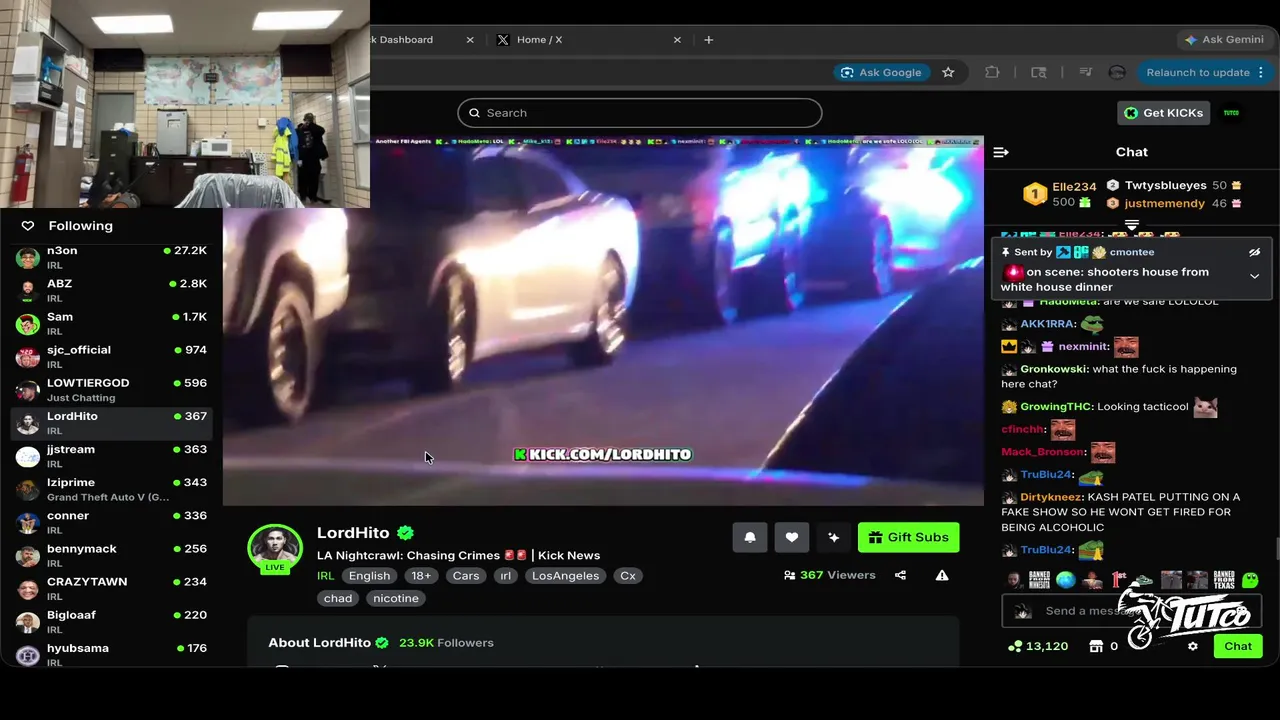Viewport: 1280px width, 720px height.
Task: Click the Ask Google lens button
Action: pos(881,72)
